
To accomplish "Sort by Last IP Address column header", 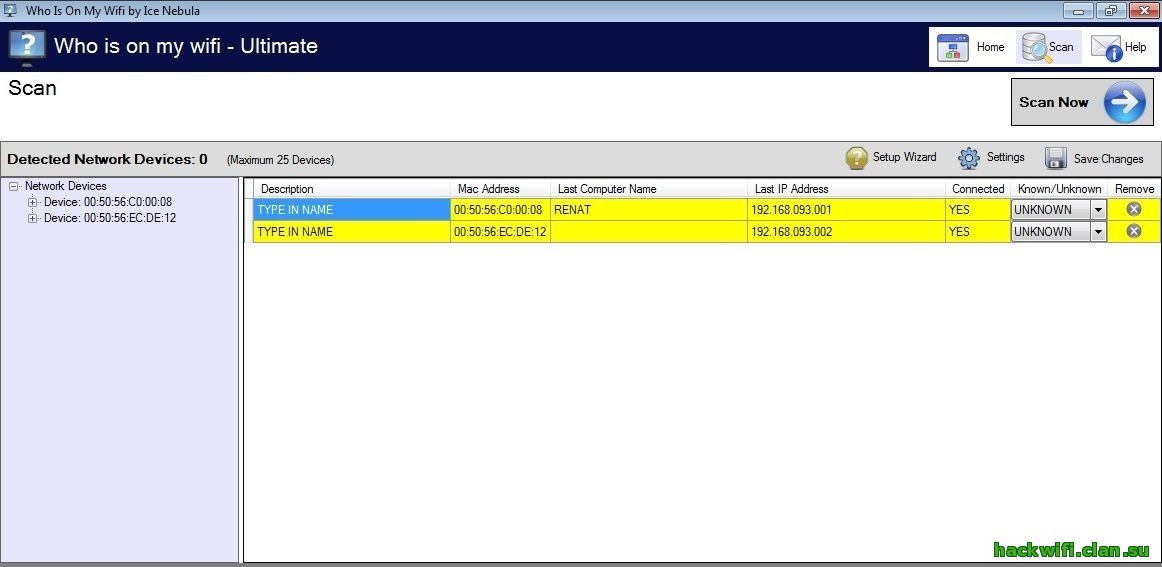I will (x=846, y=189).
